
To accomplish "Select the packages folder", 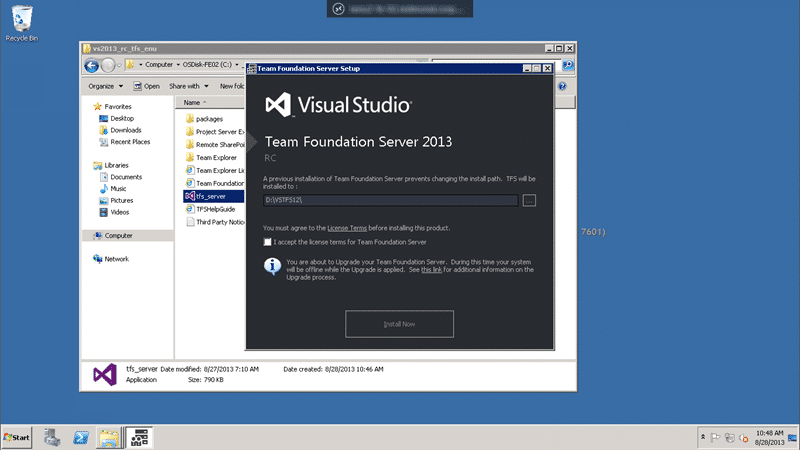I will point(205,119).
